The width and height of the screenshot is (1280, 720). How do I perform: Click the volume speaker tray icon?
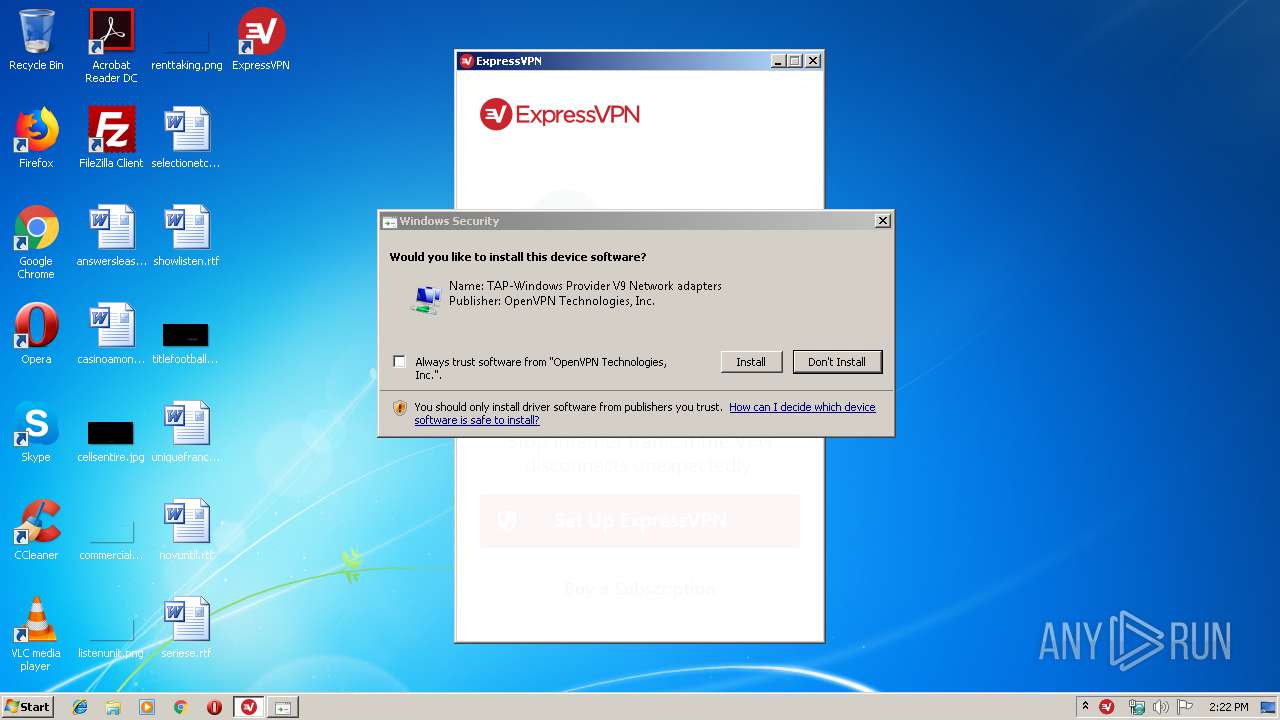click(1161, 707)
